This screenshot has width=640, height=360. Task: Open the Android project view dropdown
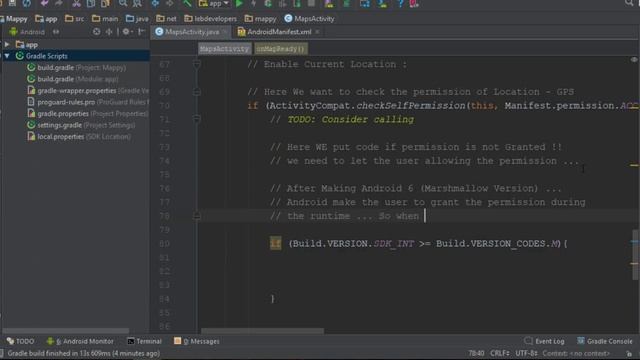click(x=34, y=31)
